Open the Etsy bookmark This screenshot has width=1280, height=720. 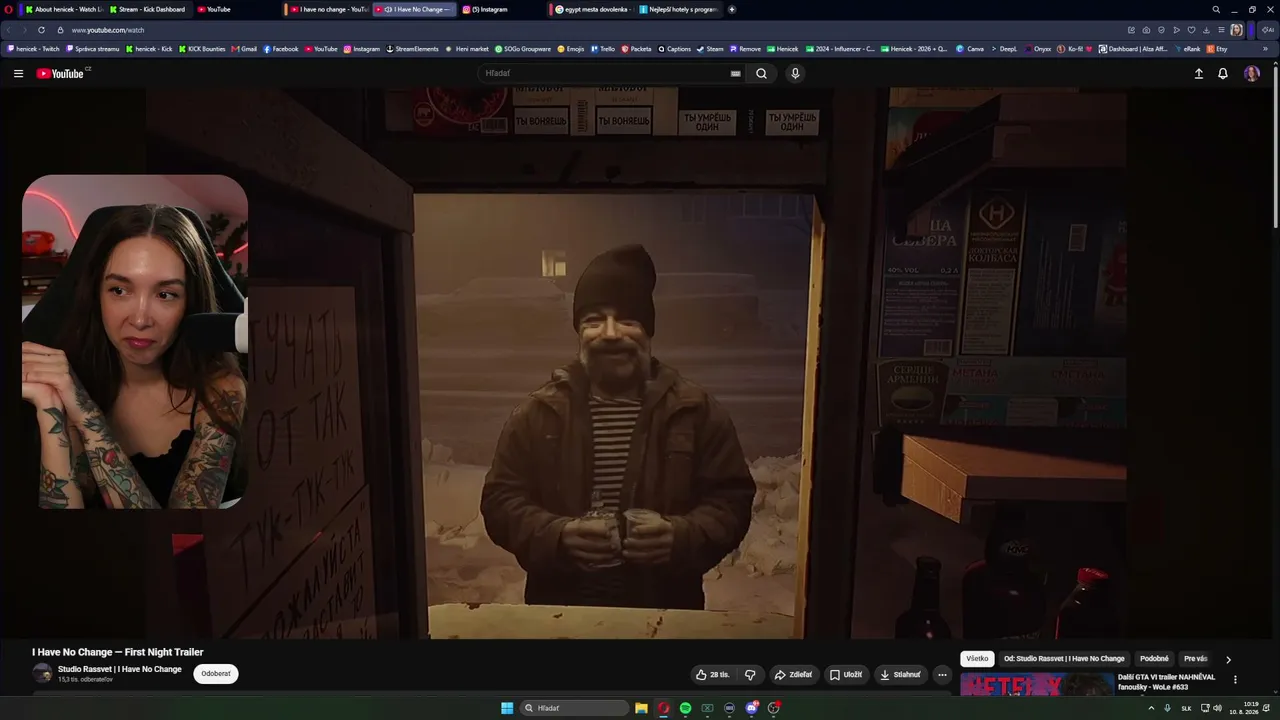1217,48
